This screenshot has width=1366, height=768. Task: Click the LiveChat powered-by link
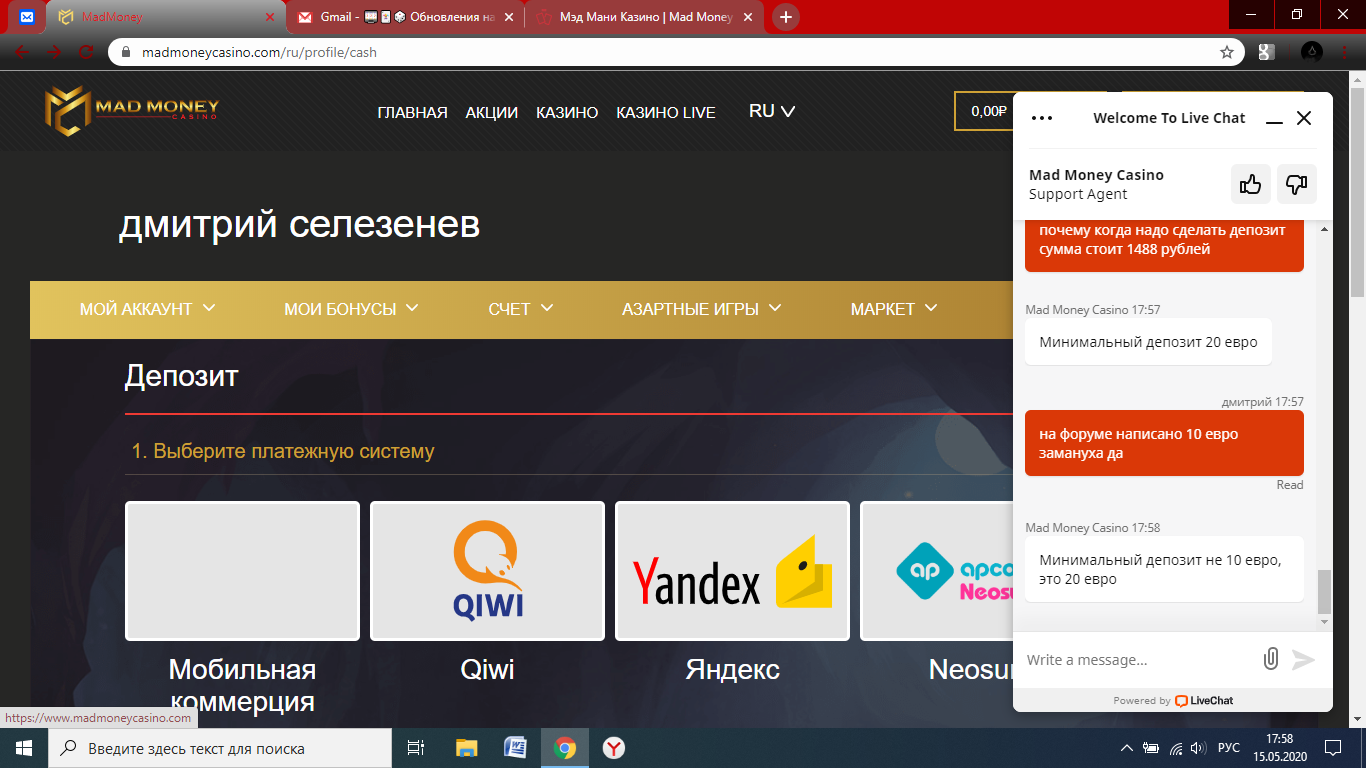[x=1204, y=701]
